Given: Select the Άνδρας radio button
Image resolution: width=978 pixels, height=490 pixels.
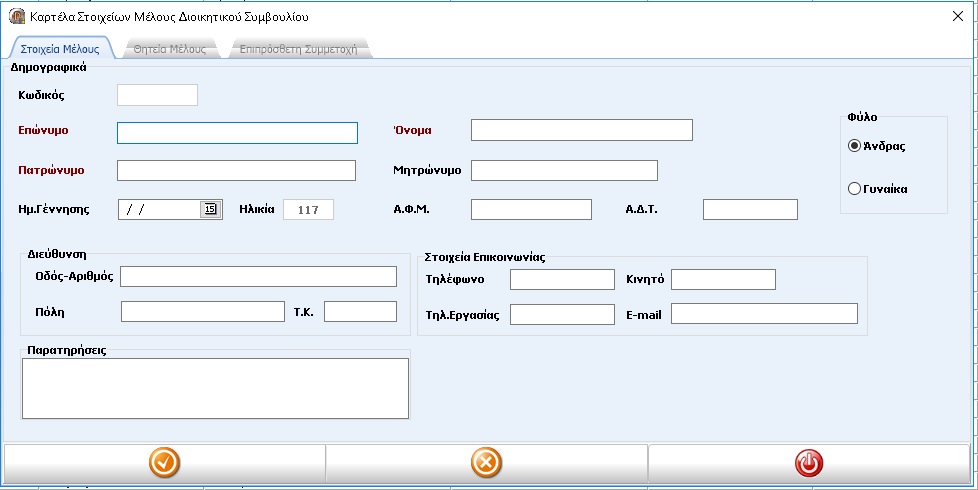Looking at the screenshot, I should [854, 146].
